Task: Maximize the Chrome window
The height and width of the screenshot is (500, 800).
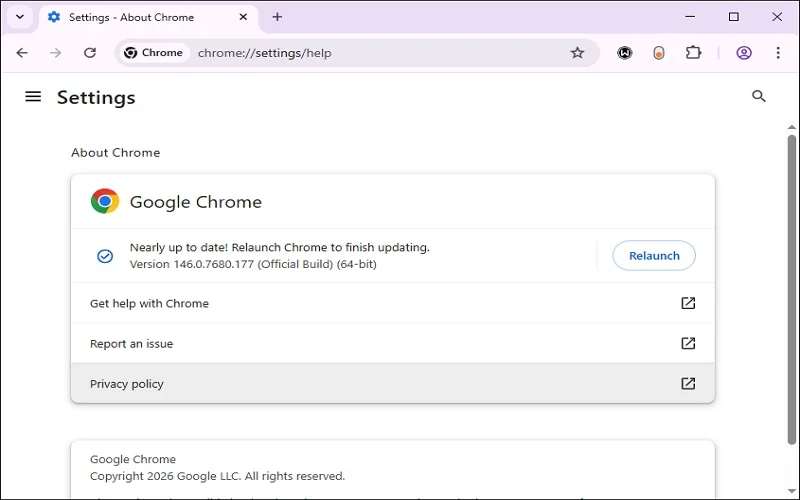Action: point(734,17)
